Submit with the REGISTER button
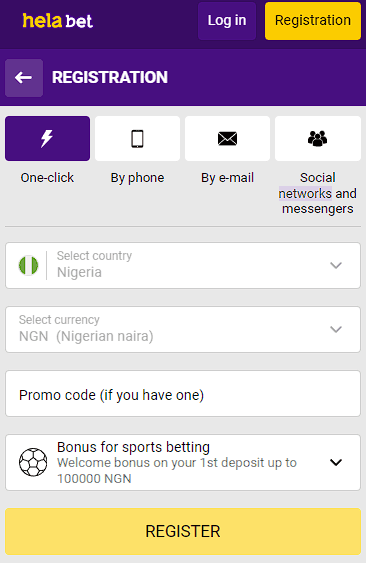The height and width of the screenshot is (563, 366). click(183, 531)
